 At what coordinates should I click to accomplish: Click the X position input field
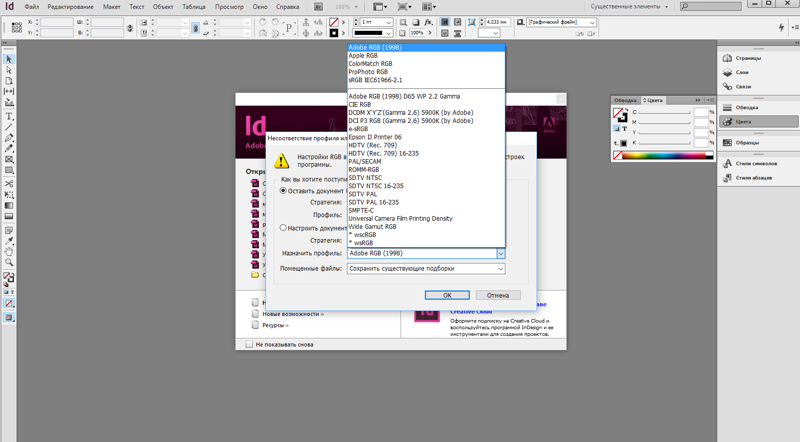pyautogui.click(x=57, y=22)
